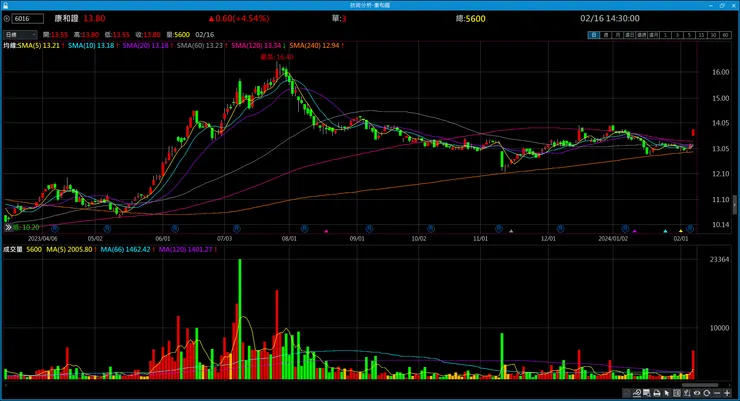The width and height of the screenshot is (740, 401).
Task: Click the add-symbol plus icon beside 6016
Action: tap(7, 19)
